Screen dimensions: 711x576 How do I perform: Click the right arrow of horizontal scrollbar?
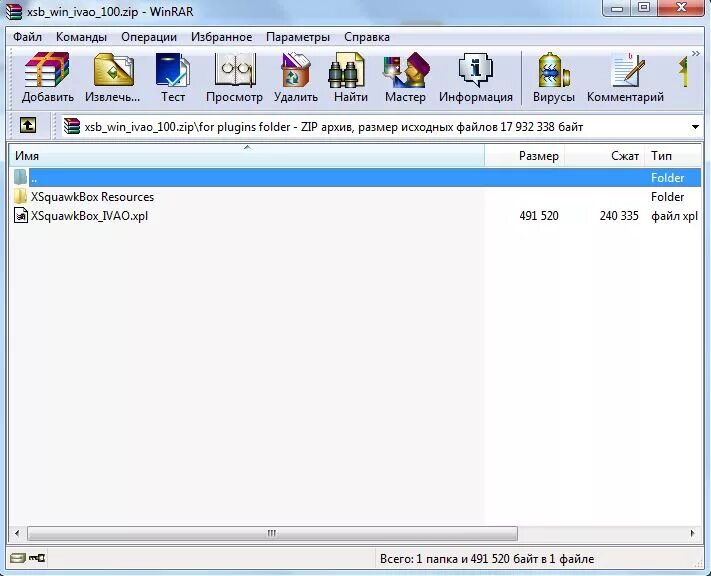coord(692,533)
